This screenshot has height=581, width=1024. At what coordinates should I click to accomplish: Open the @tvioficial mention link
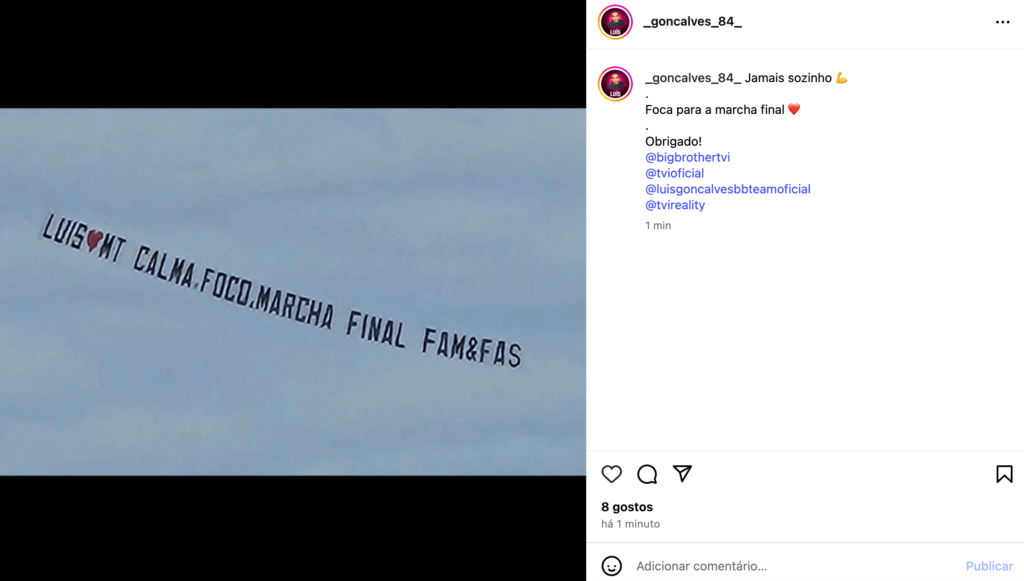pyautogui.click(x=675, y=173)
